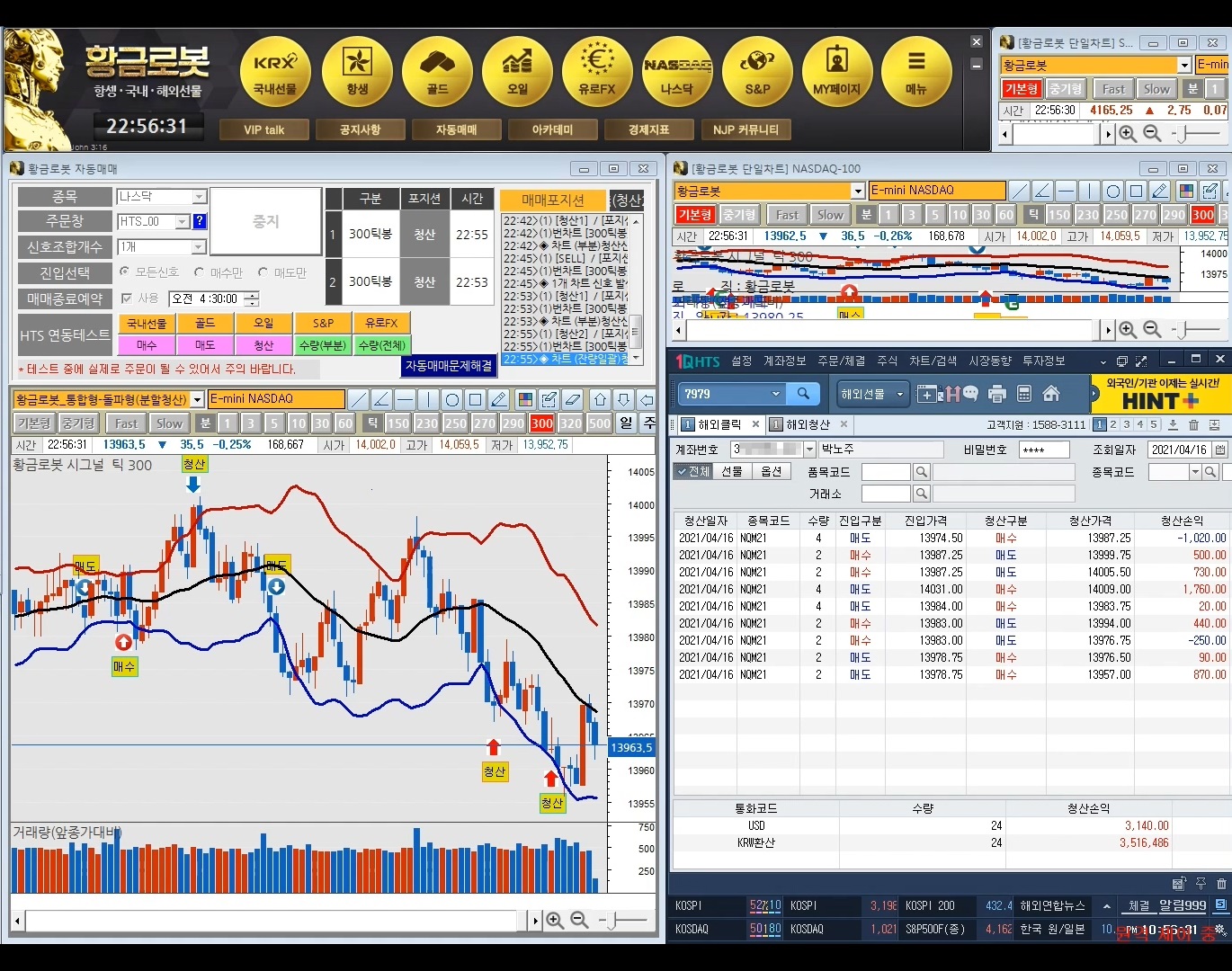Click up arrow icon in auto-trade chart toolbar
Screen dimensions: 1232x971
point(600,399)
